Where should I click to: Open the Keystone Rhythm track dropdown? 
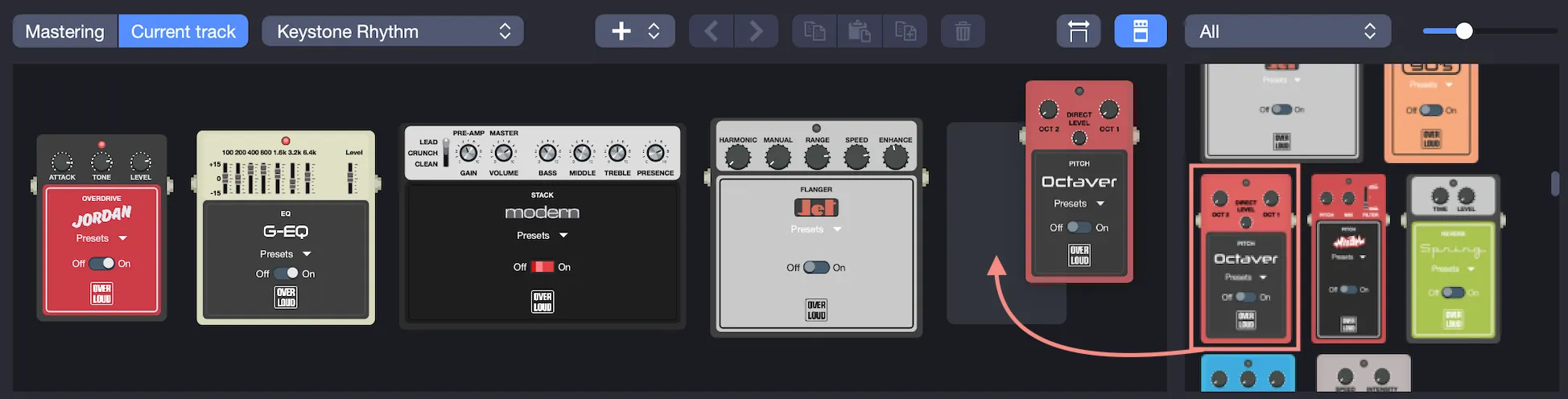(393, 31)
